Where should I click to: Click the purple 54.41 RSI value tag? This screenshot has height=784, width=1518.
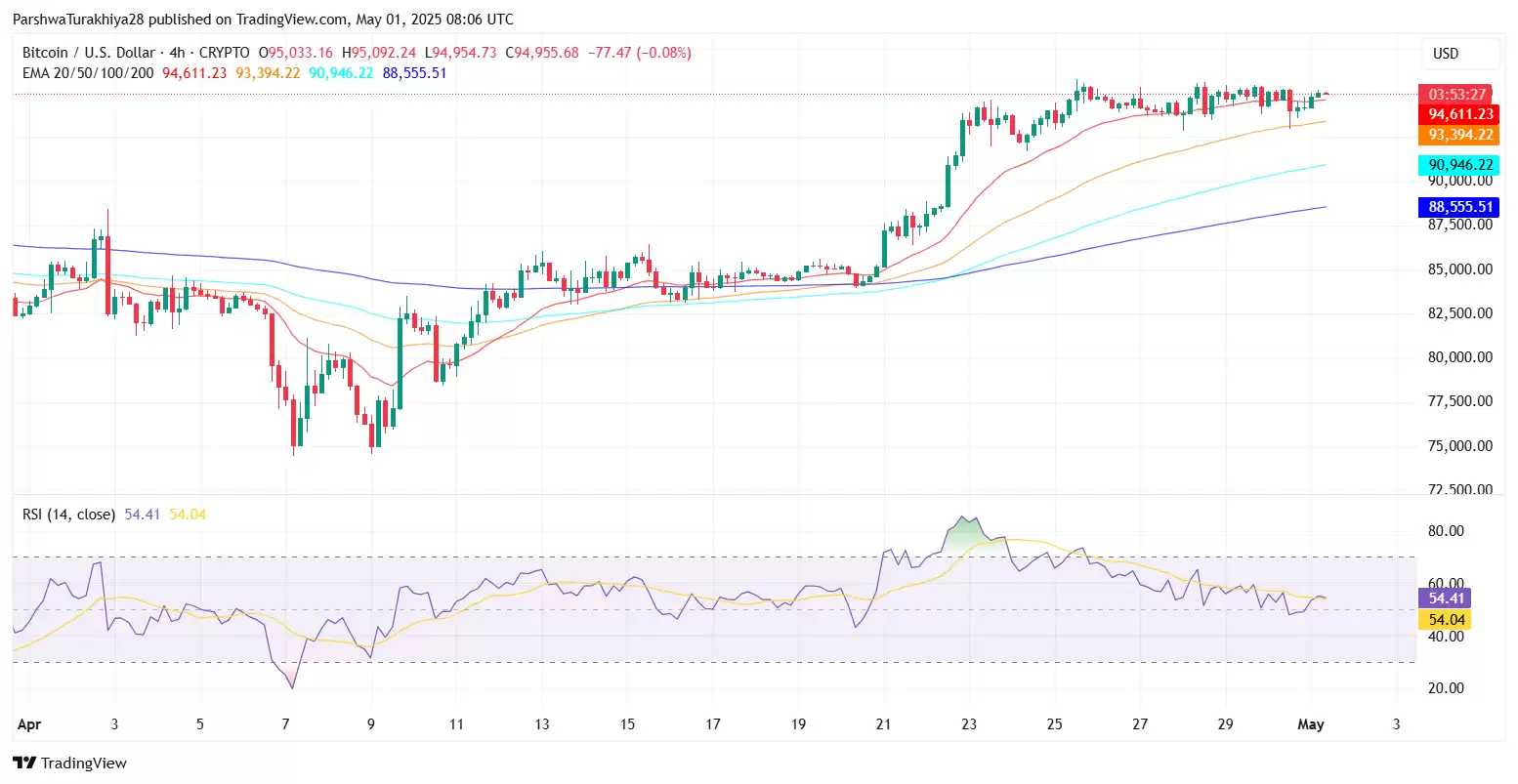[1446, 598]
